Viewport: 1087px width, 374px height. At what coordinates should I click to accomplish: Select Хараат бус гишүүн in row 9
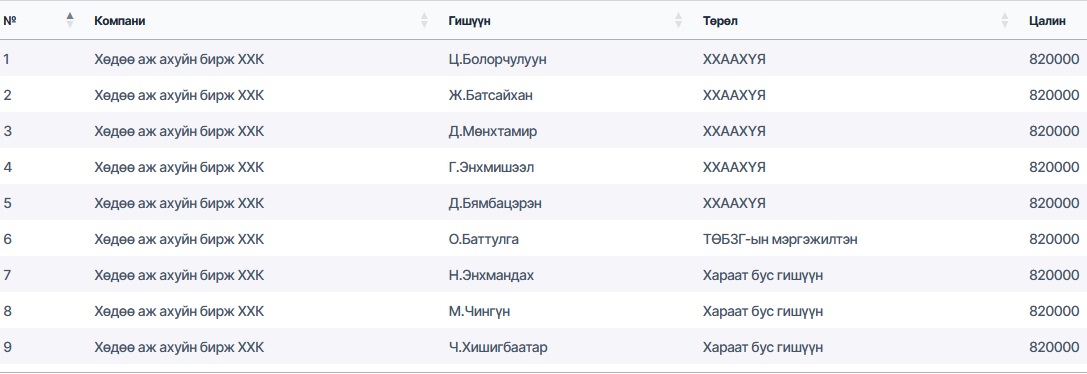click(x=763, y=347)
